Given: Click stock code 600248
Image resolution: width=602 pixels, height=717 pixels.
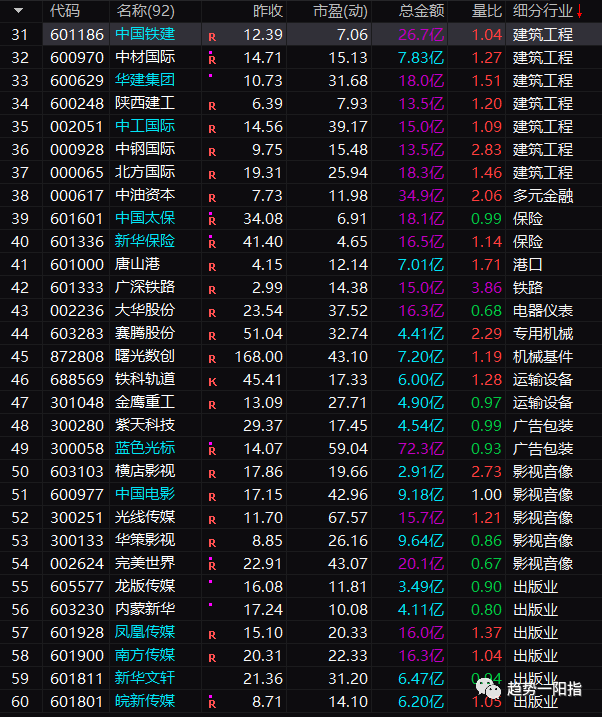Looking at the screenshot, I should [77, 103].
